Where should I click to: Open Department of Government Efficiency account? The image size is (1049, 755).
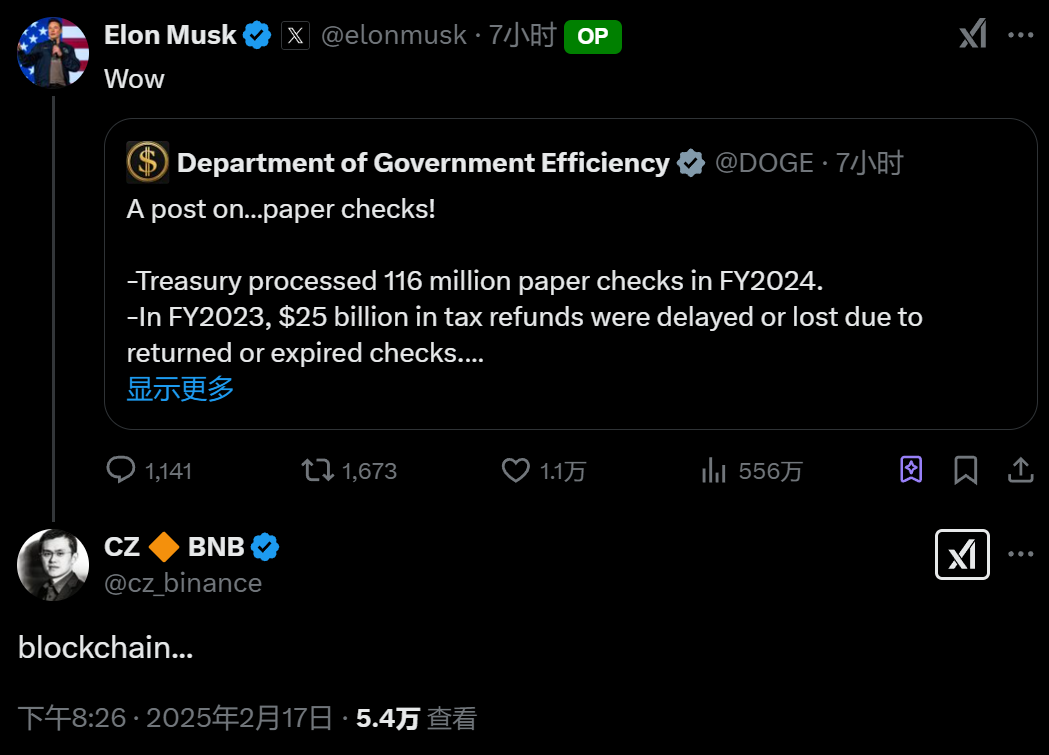click(x=423, y=162)
